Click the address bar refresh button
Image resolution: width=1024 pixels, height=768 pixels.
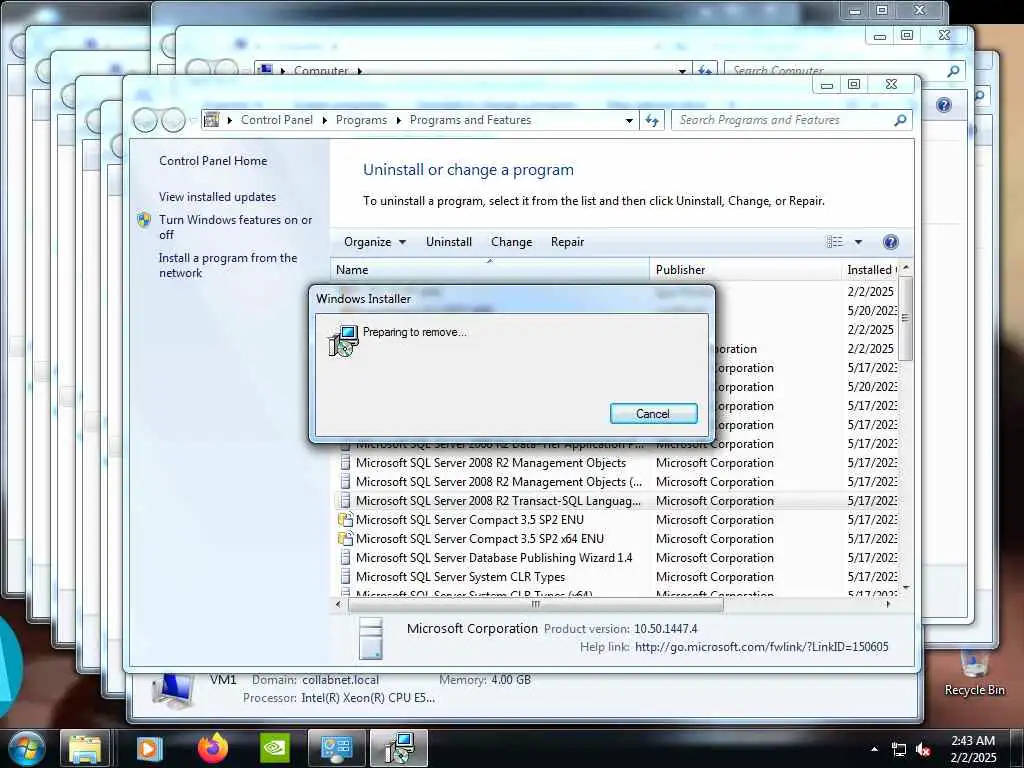click(652, 120)
